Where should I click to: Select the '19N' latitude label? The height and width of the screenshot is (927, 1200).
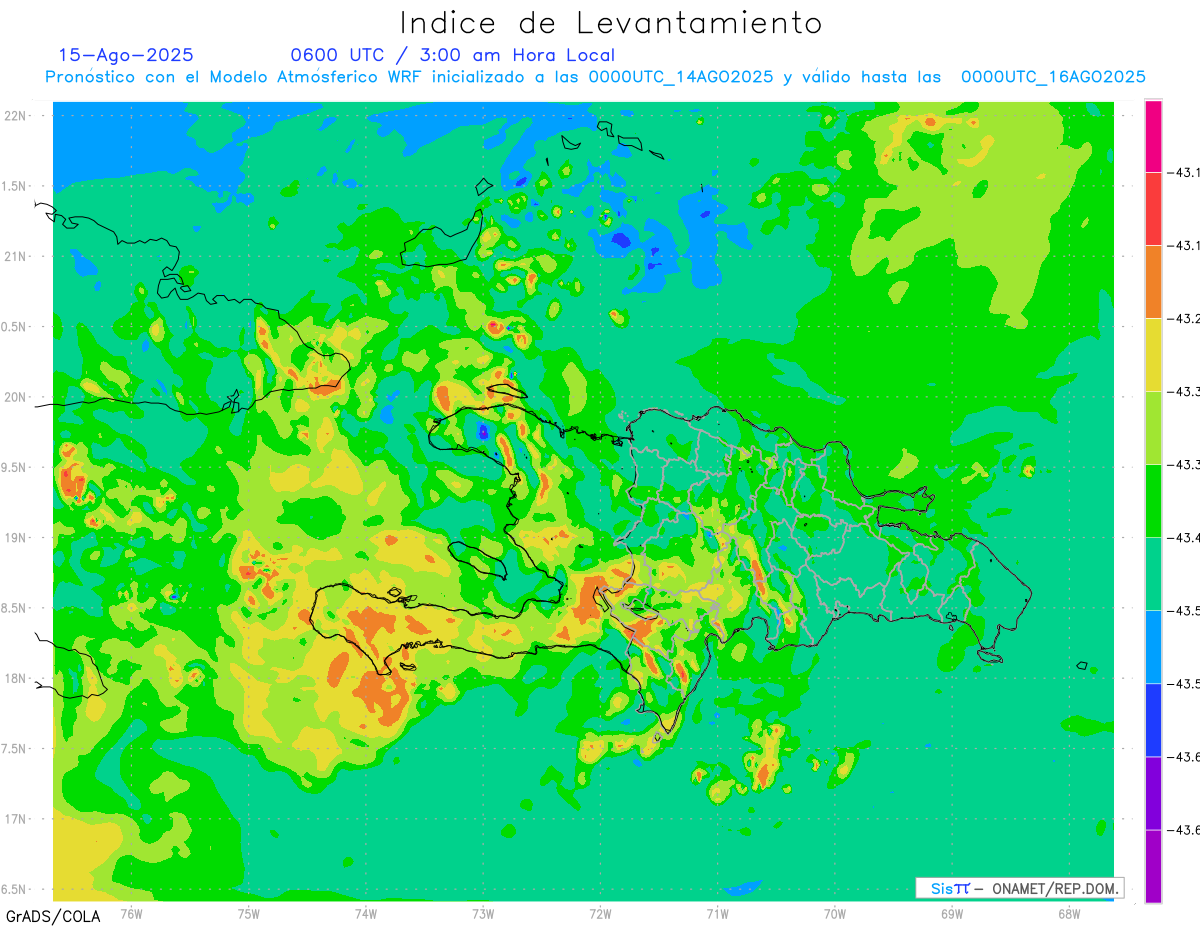pyautogui.click(x=17, y=537)
